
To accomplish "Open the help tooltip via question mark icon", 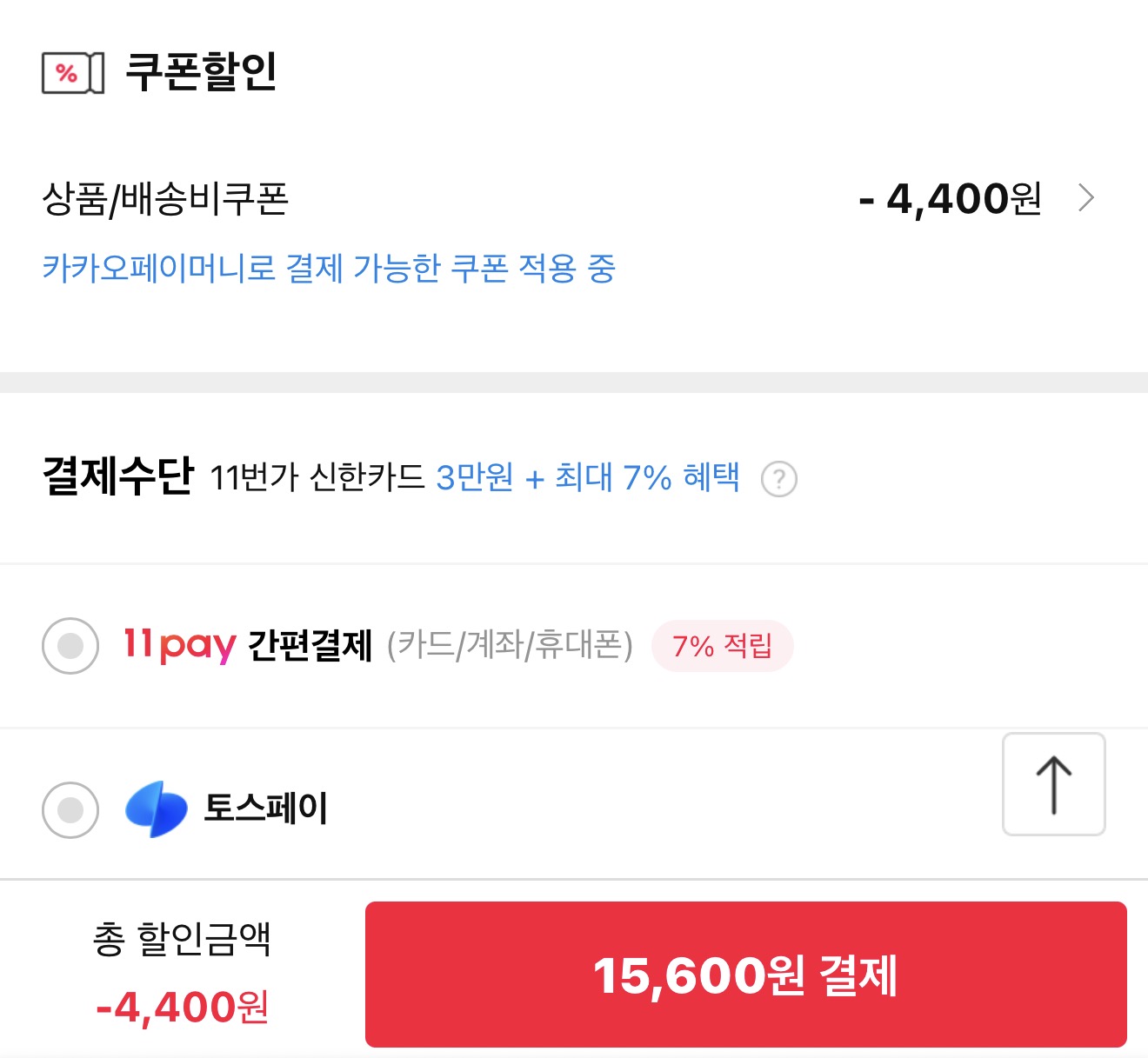I will click(778, 478).
